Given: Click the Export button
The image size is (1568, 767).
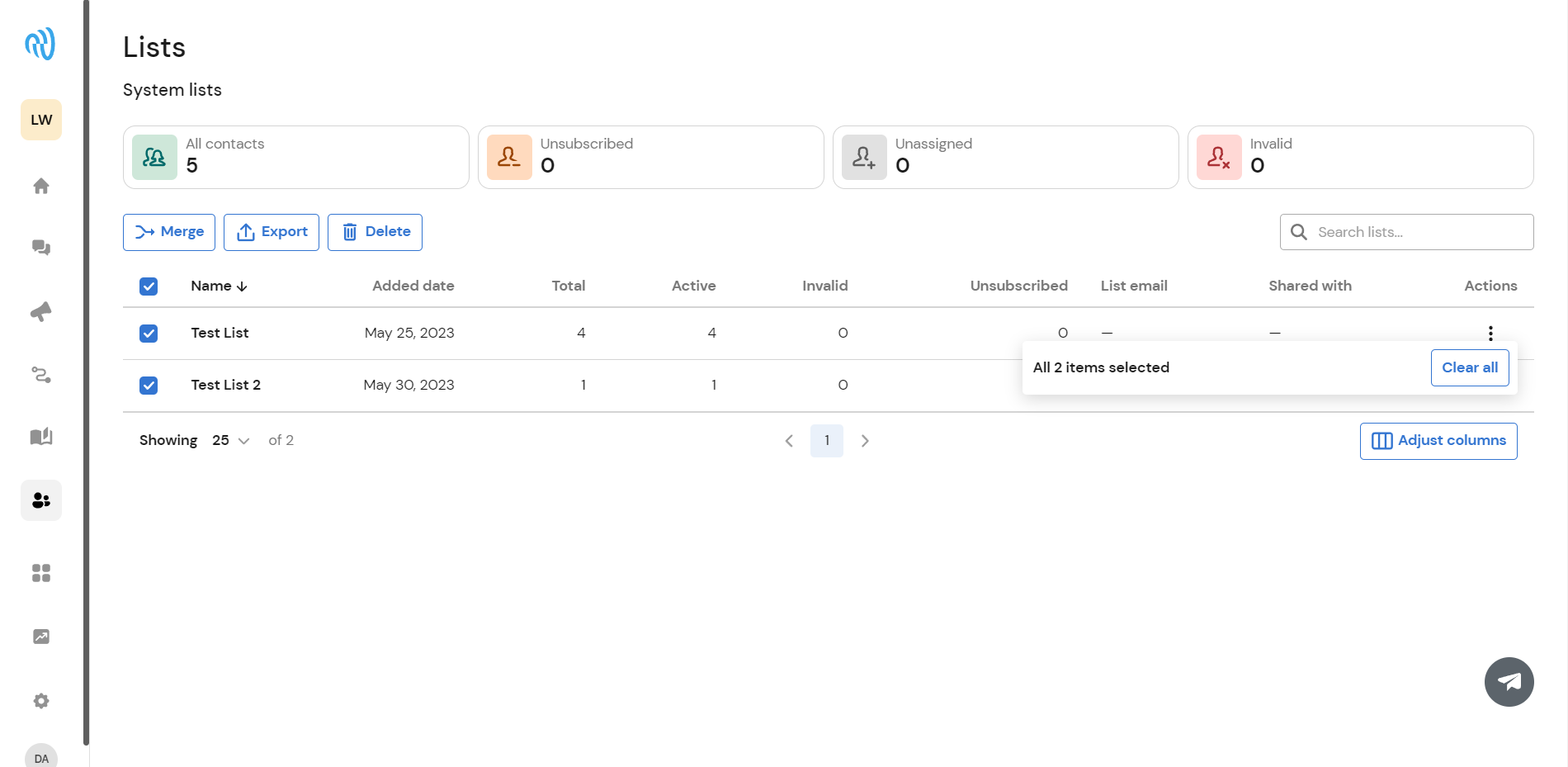Looking at the screenshot, I should tap(272, 232).
